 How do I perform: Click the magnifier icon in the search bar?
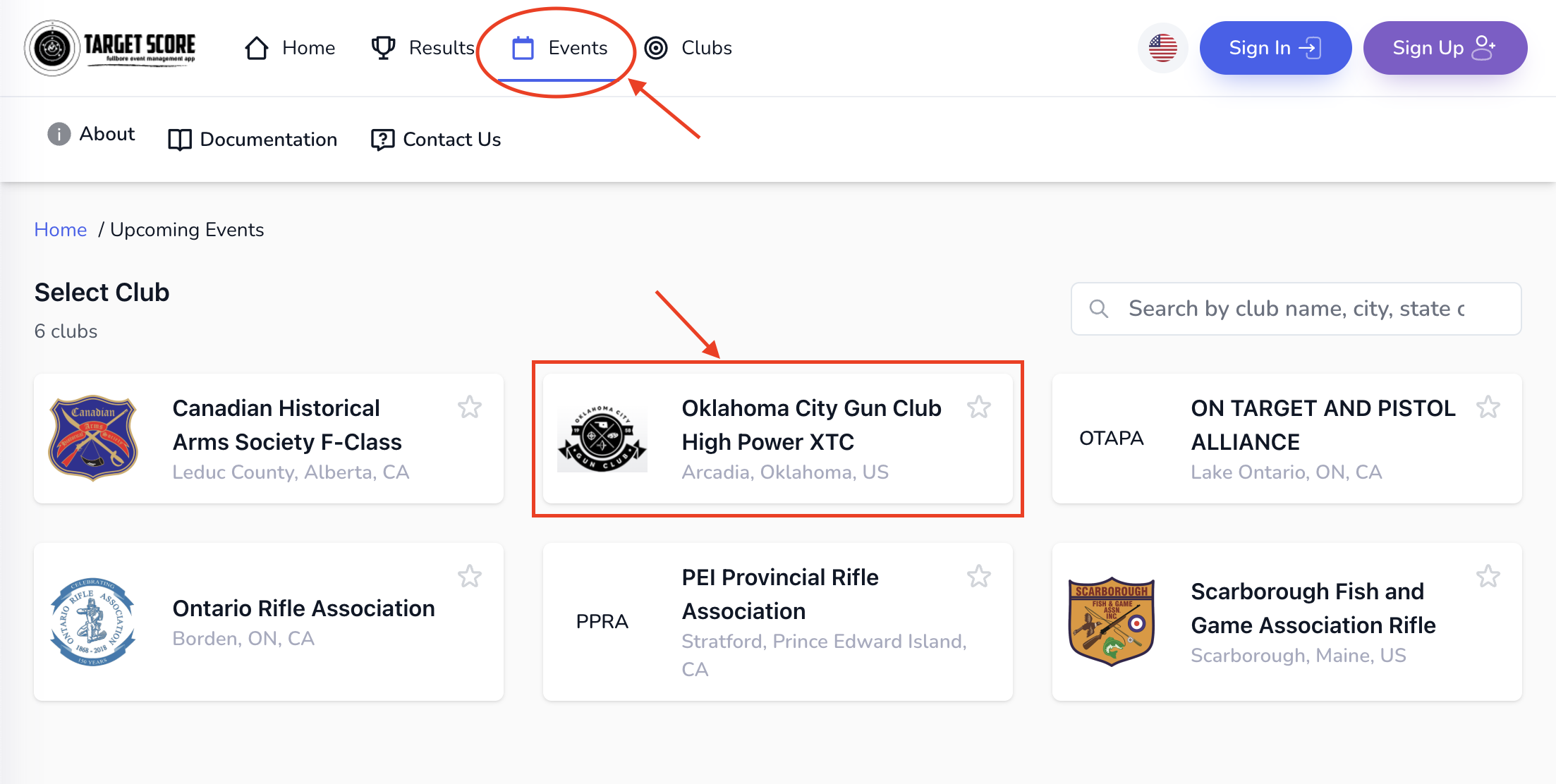tap(1099, 308)
